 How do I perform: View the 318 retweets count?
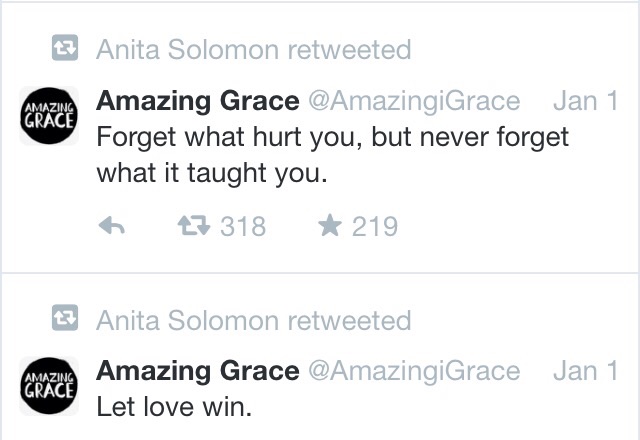click(x=243, y=227)
